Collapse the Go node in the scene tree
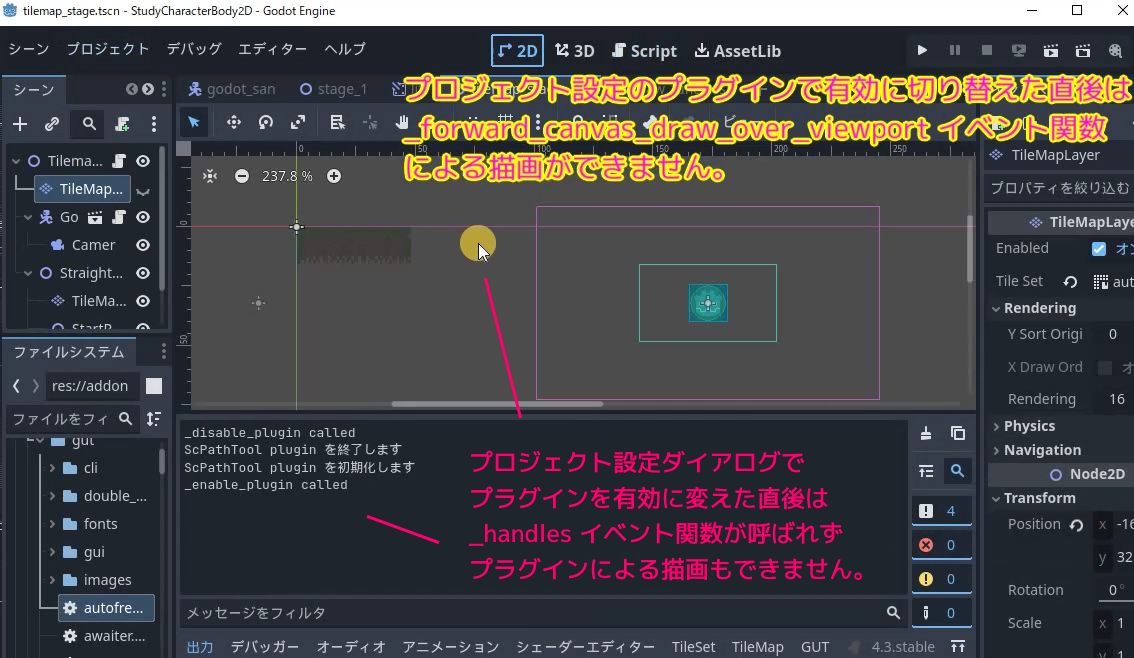1134x658 pixels. coord(28,217)
